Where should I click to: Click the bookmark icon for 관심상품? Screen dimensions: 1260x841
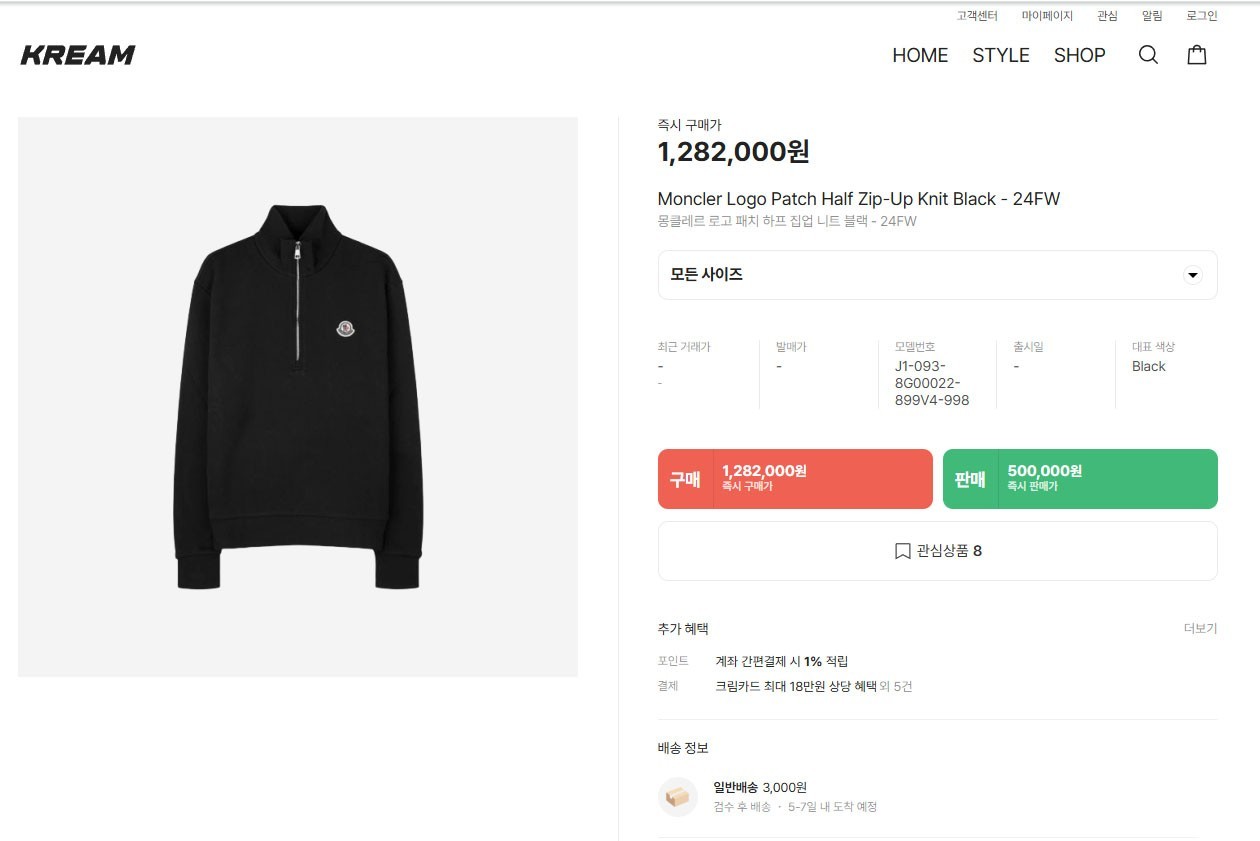(902, 551)
